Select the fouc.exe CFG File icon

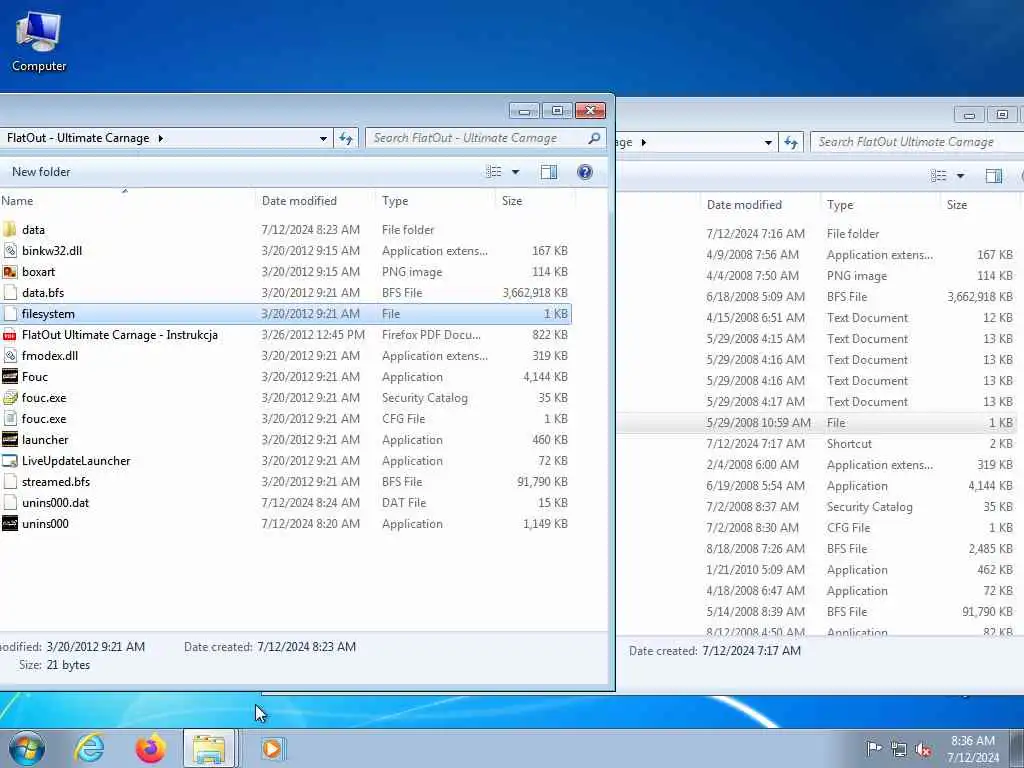tap(10, 419)
